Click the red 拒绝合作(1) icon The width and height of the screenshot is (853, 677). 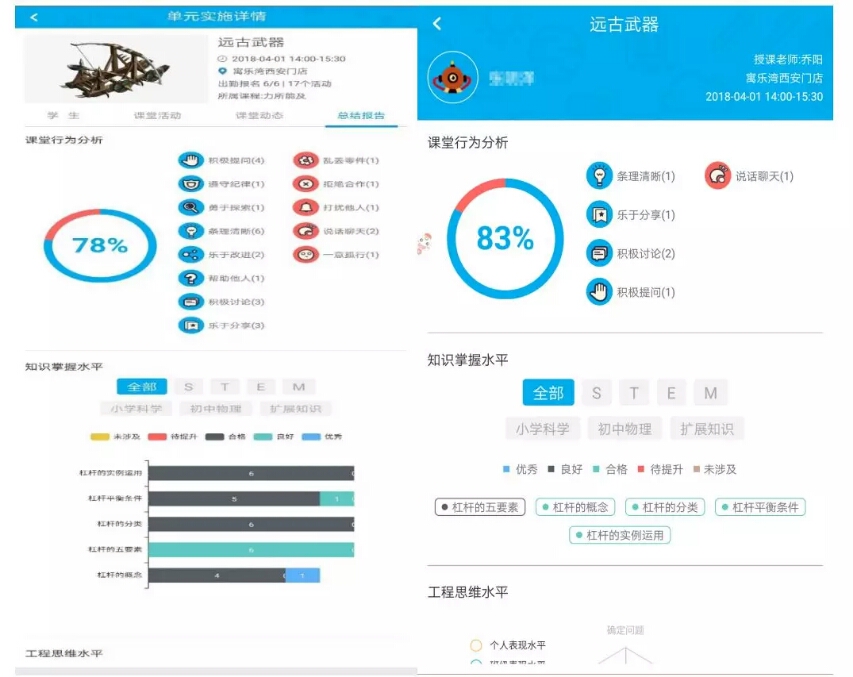tap(306, 184)
